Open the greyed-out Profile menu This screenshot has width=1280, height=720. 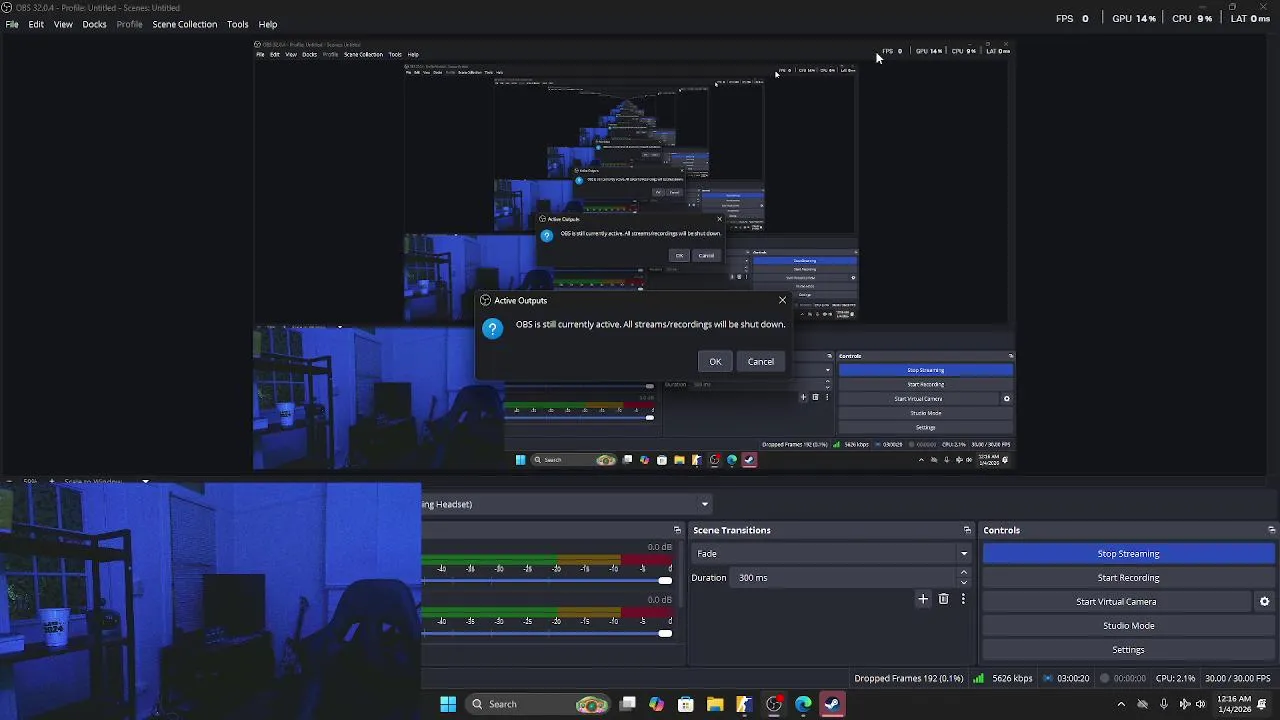[x=129, y=24]
